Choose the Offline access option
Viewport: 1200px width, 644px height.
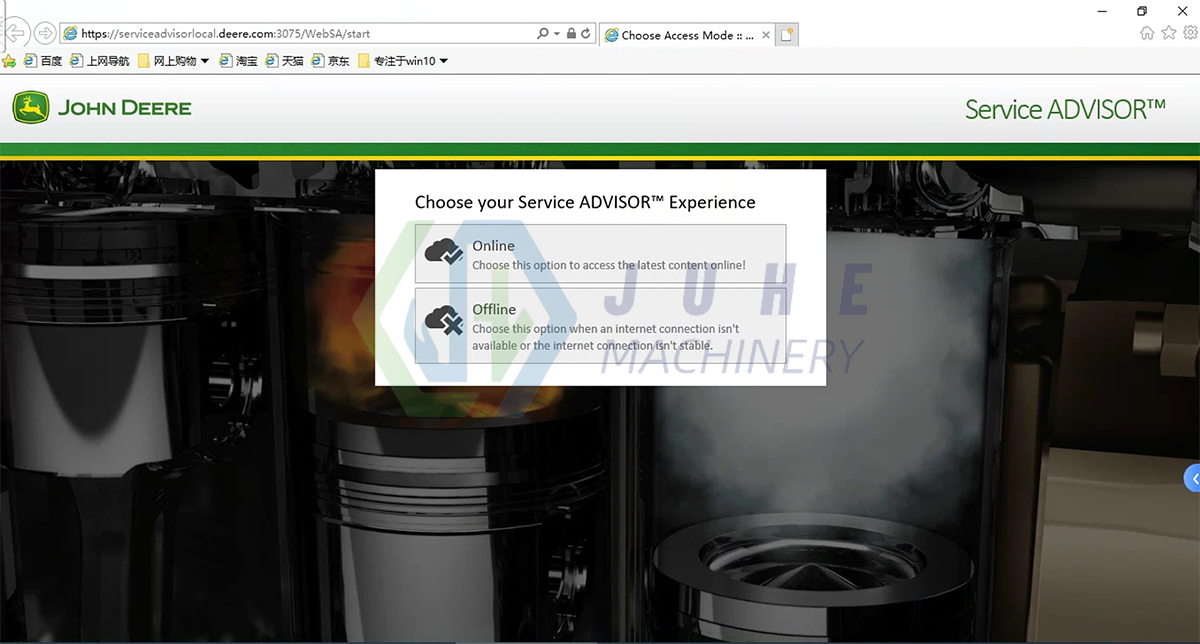pyautogui.click(x=600, y=325)
